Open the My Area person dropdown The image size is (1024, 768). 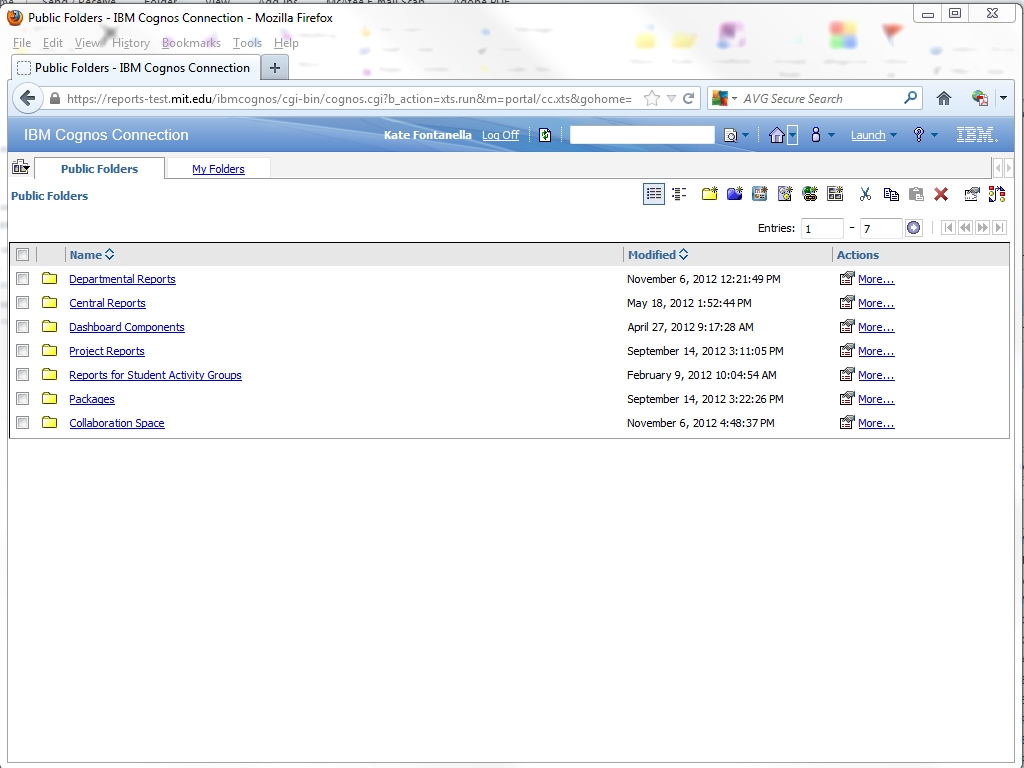pos(822,135)
